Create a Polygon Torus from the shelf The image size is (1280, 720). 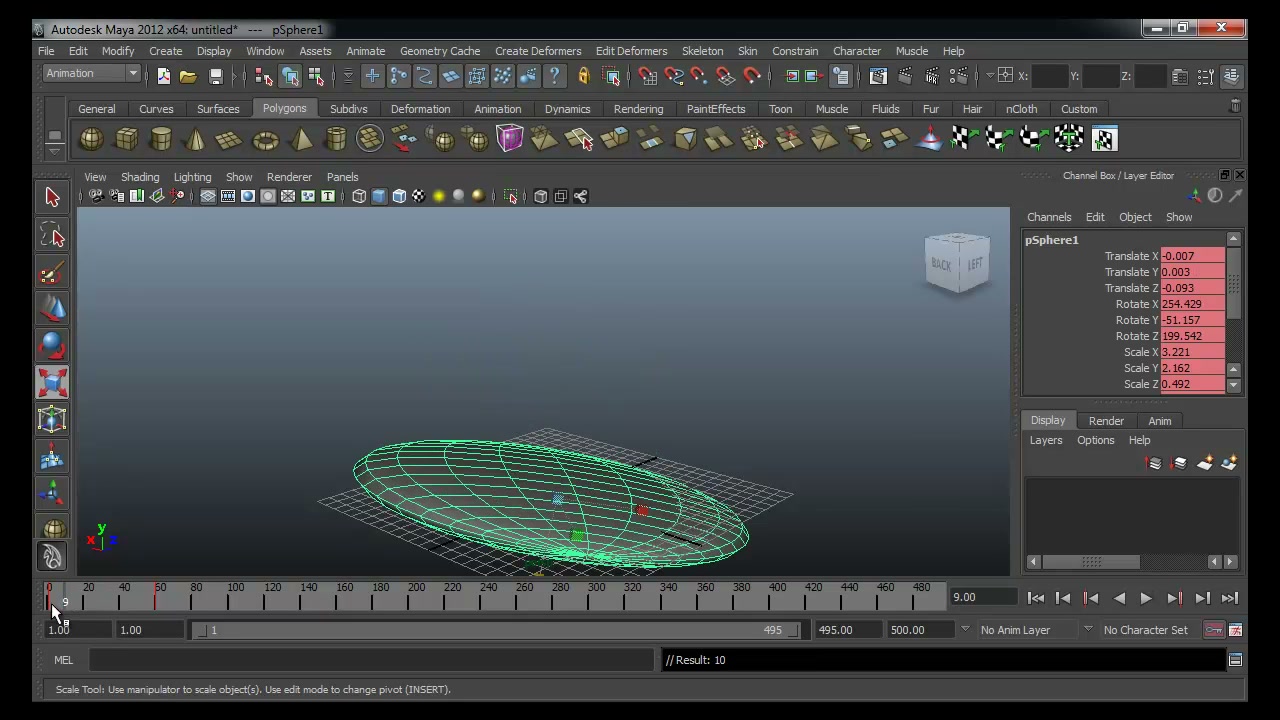point(265,139)
